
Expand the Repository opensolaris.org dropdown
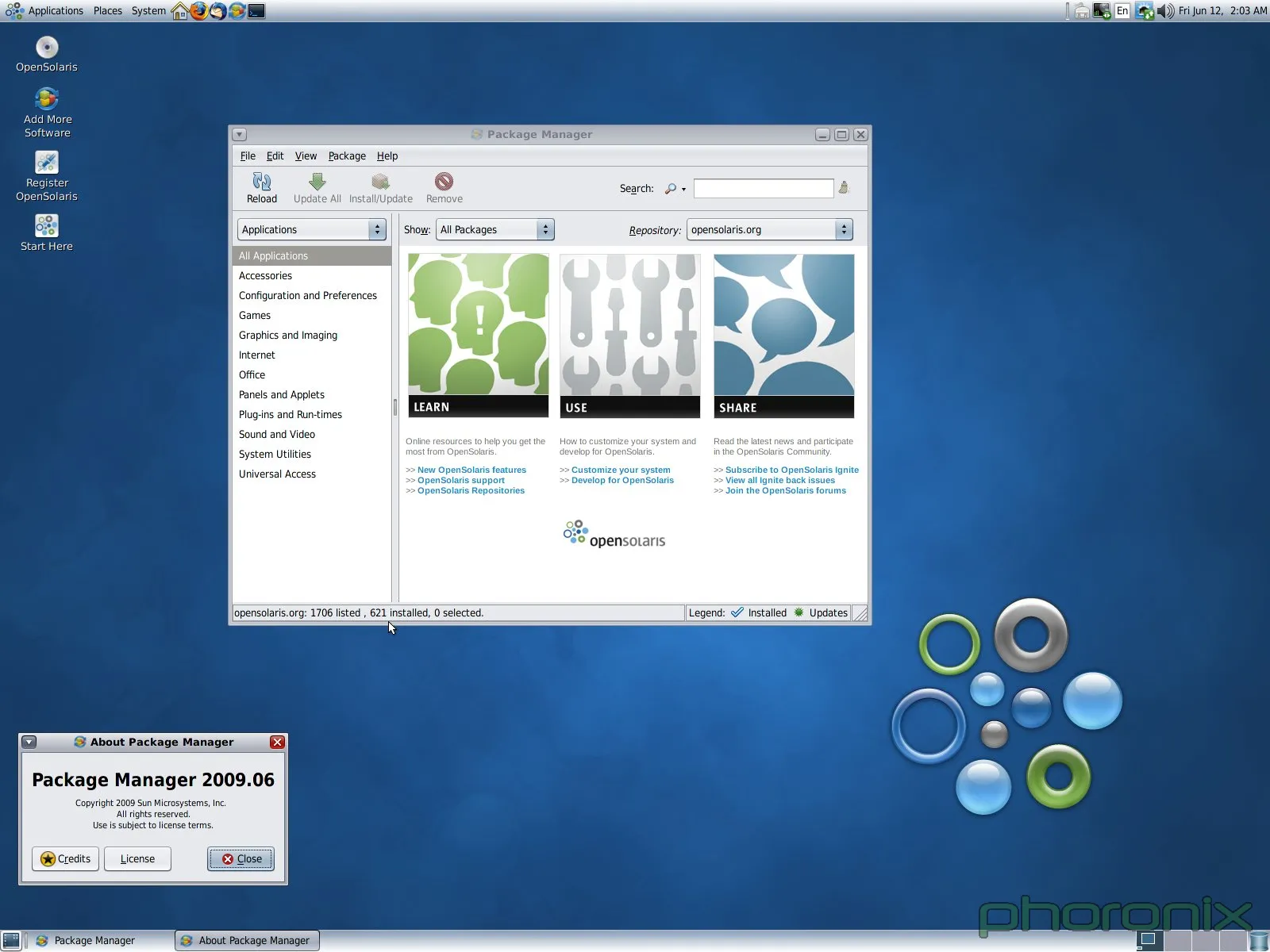click(769, 230)
